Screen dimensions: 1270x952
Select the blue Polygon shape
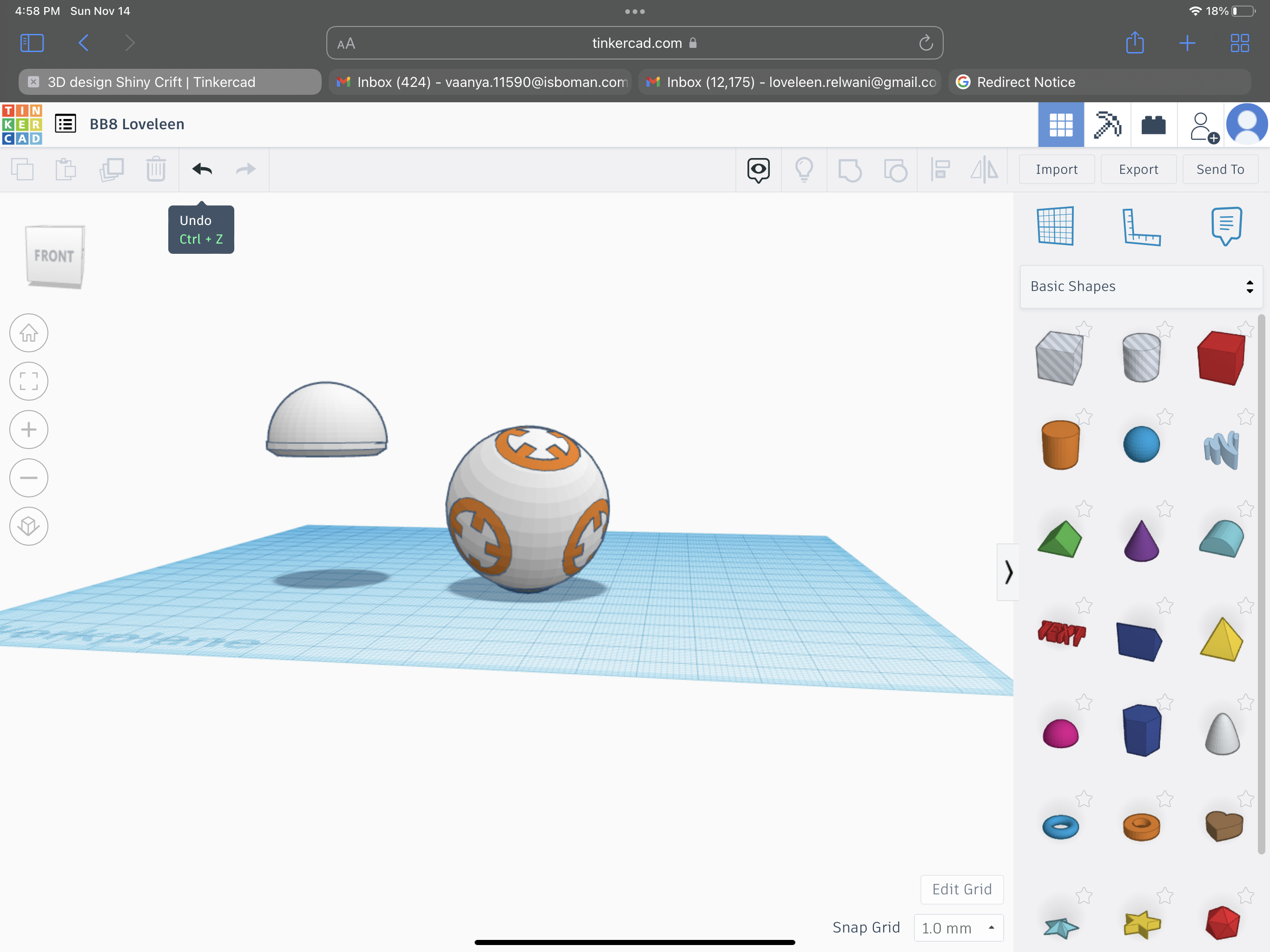[1141, 730]
